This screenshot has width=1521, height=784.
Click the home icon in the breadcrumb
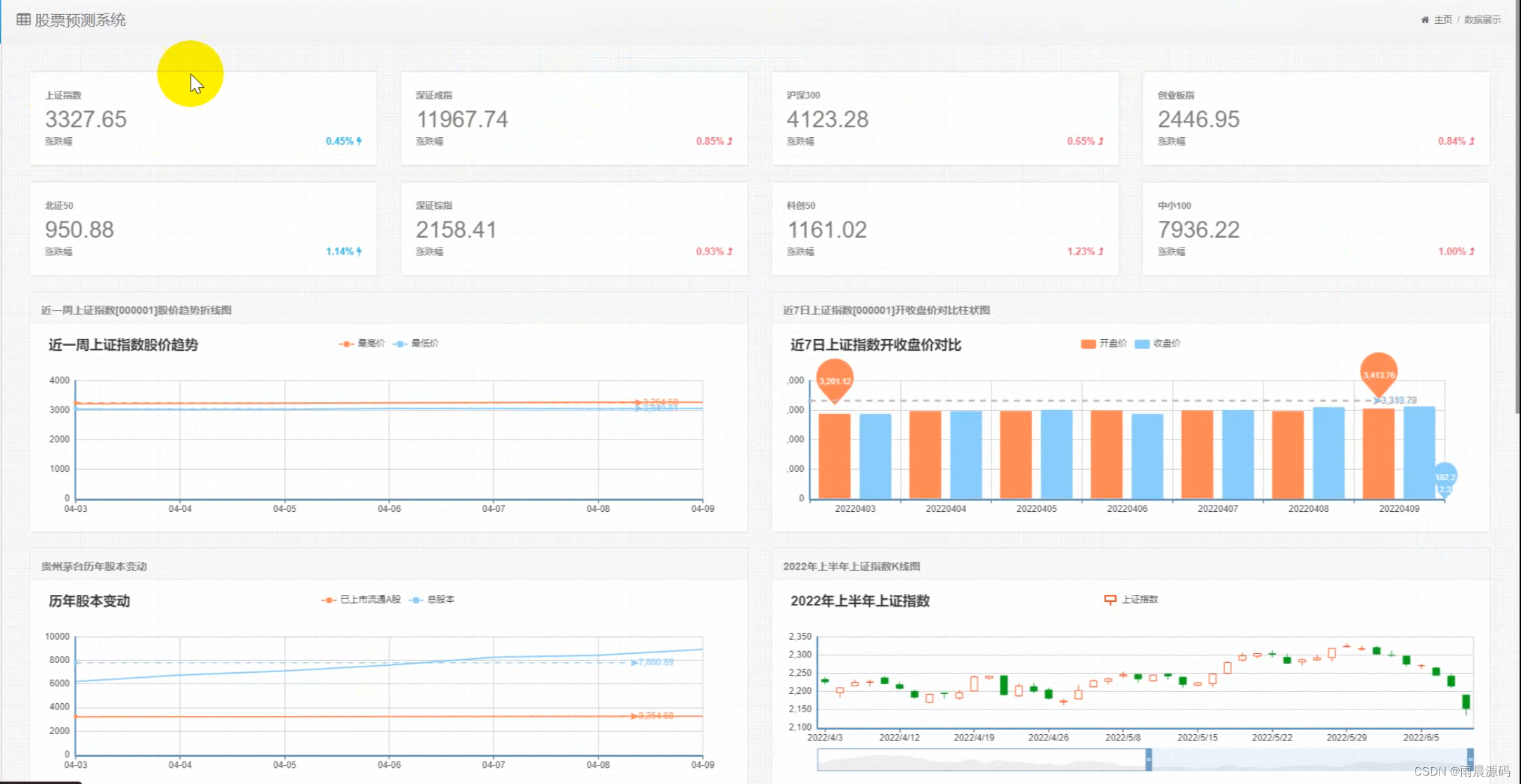1425,20
